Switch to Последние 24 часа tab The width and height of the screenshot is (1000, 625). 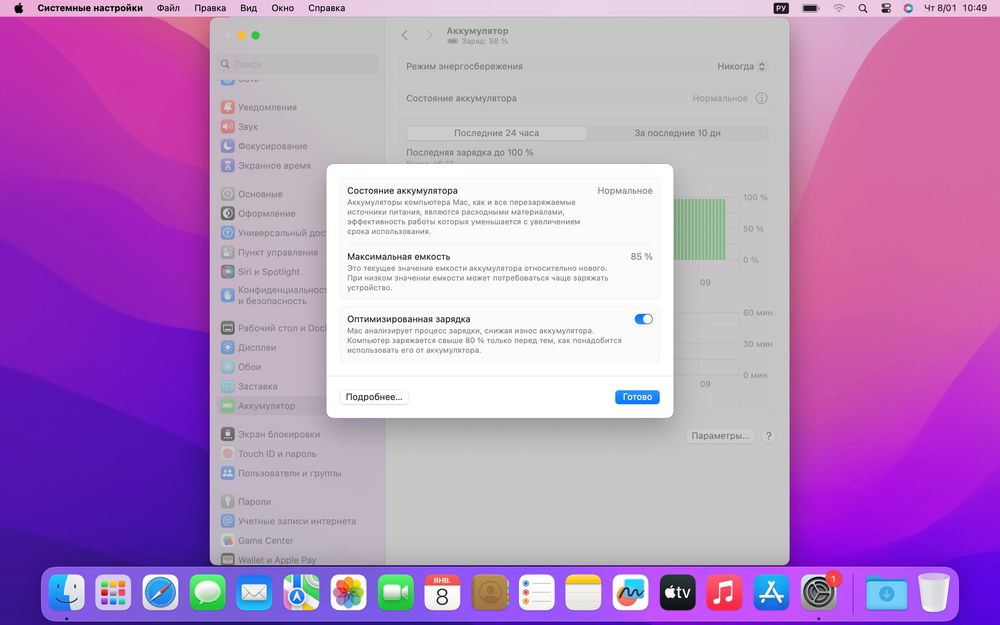496,133
